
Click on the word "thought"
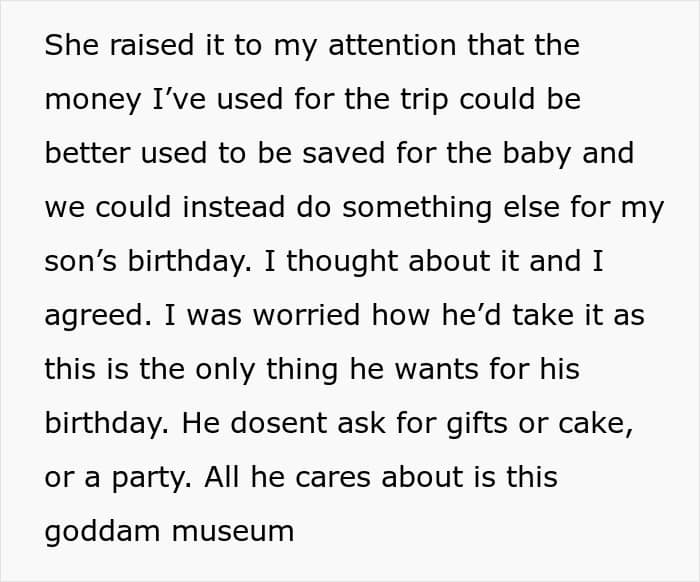[342, 262]
